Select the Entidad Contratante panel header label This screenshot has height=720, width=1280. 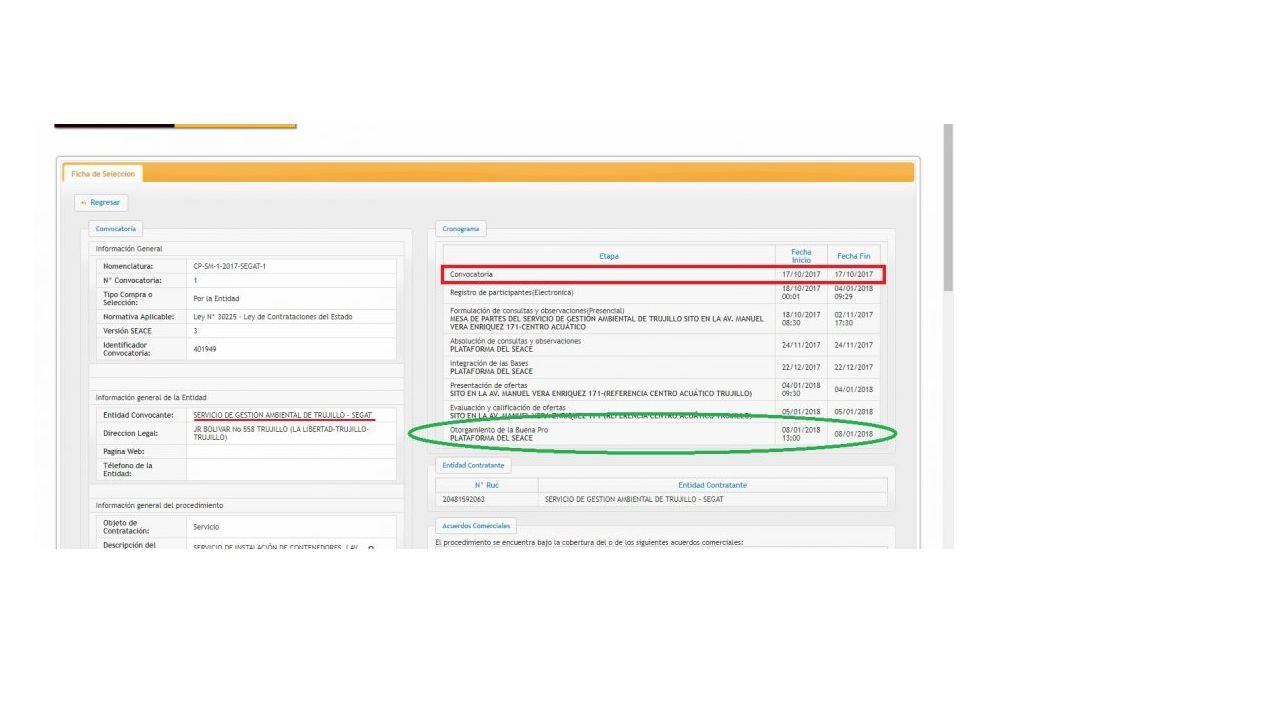473,465
